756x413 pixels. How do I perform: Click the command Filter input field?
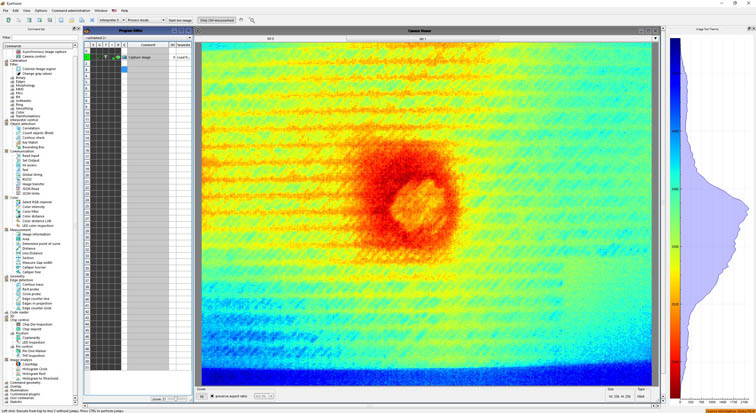[x=44, y=38]
